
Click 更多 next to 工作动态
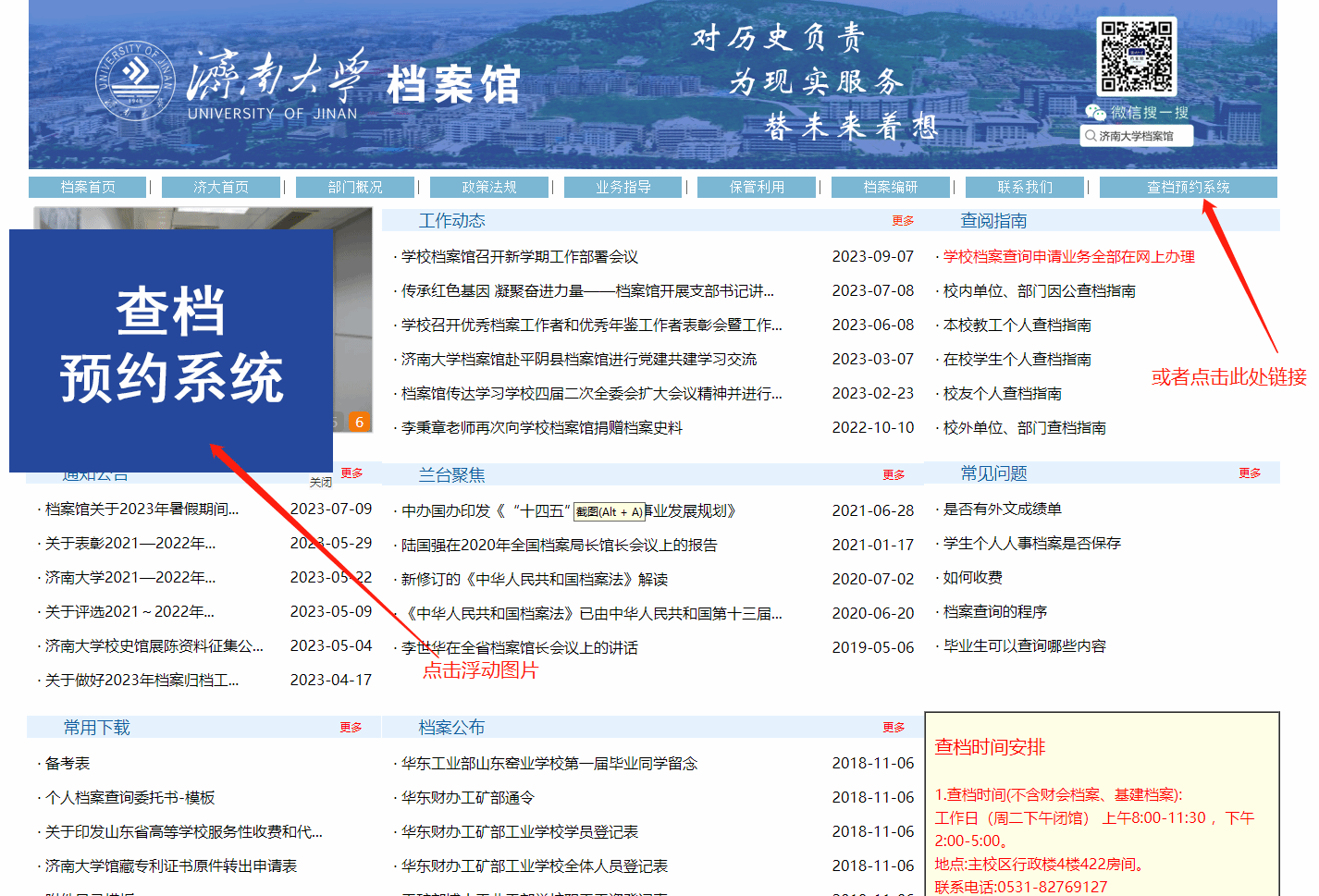pyautogui.click(x=903, y=221)
